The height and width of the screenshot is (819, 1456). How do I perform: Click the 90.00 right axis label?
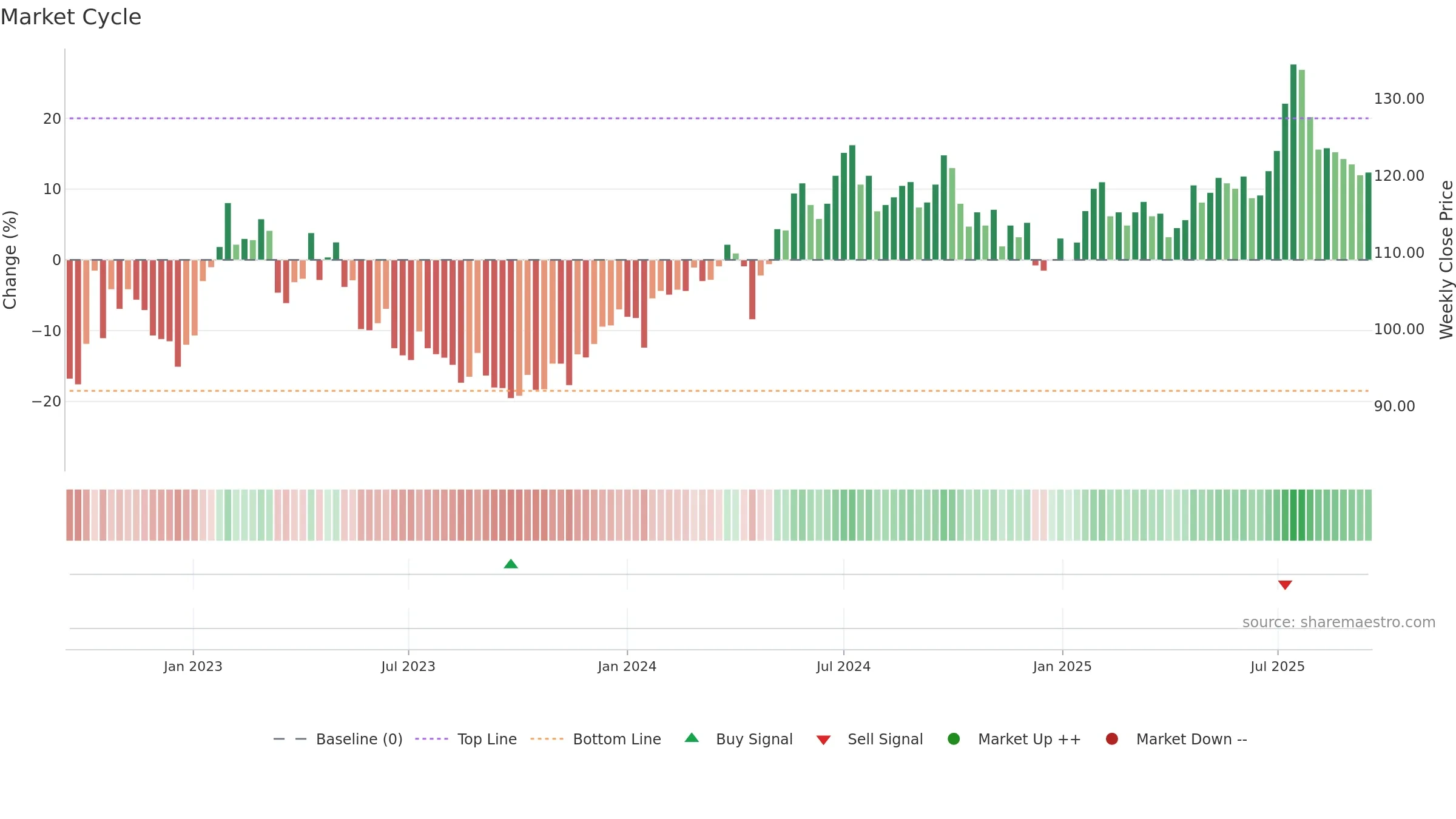pyautogui.click(x=1394, y=406)
